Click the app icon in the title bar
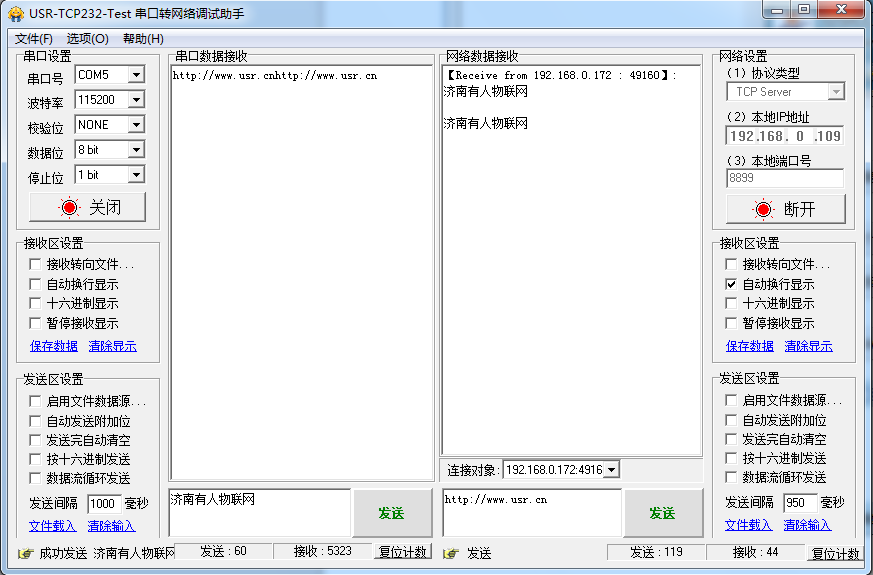Viewport: 873px width, 575px height. (x=15, y=13)
